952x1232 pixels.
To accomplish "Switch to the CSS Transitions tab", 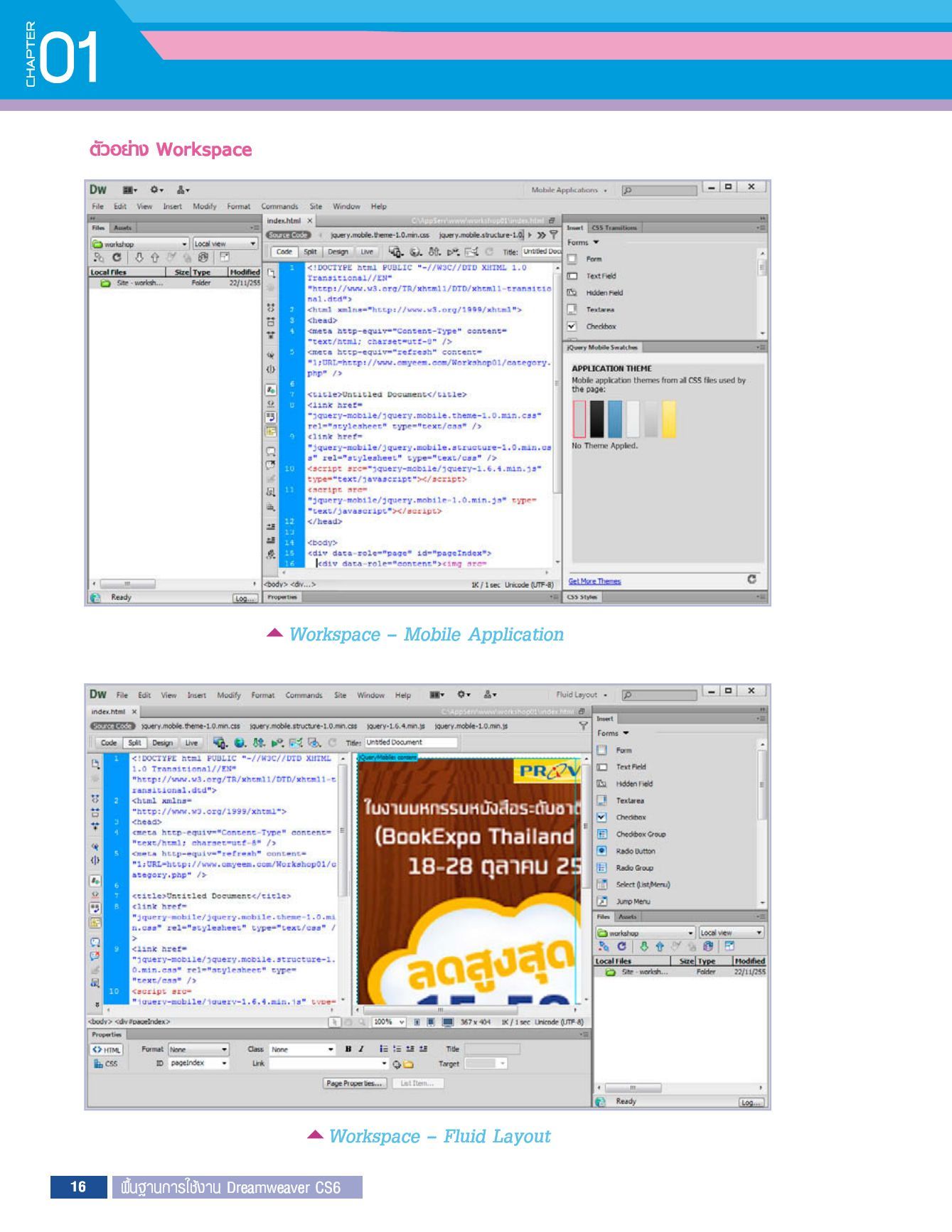I will coord(614,228).
